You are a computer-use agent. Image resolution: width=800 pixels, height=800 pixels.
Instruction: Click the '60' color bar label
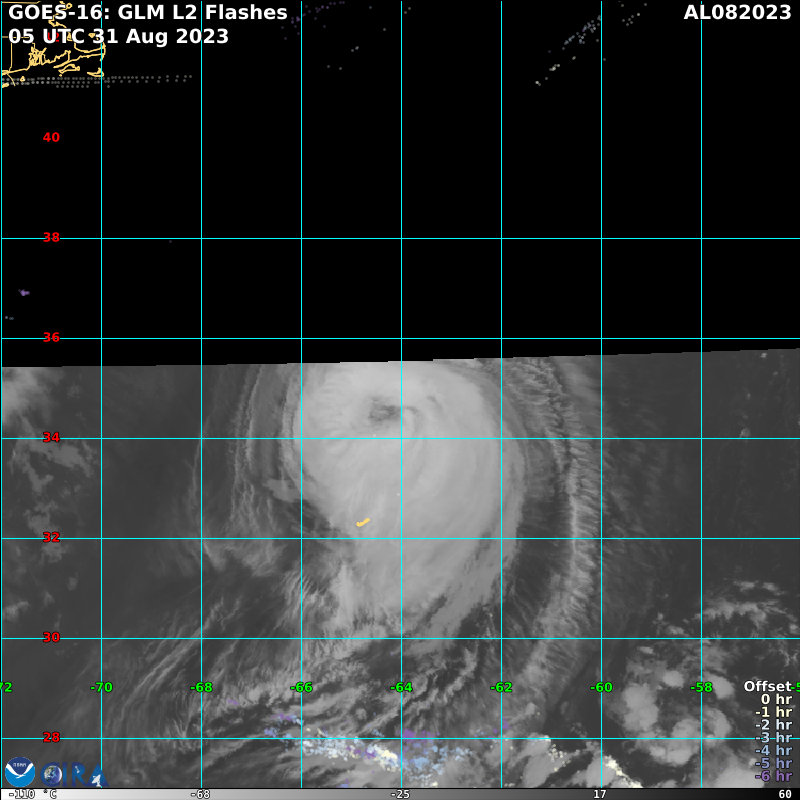pyautogui.click(x=785, y=794)
